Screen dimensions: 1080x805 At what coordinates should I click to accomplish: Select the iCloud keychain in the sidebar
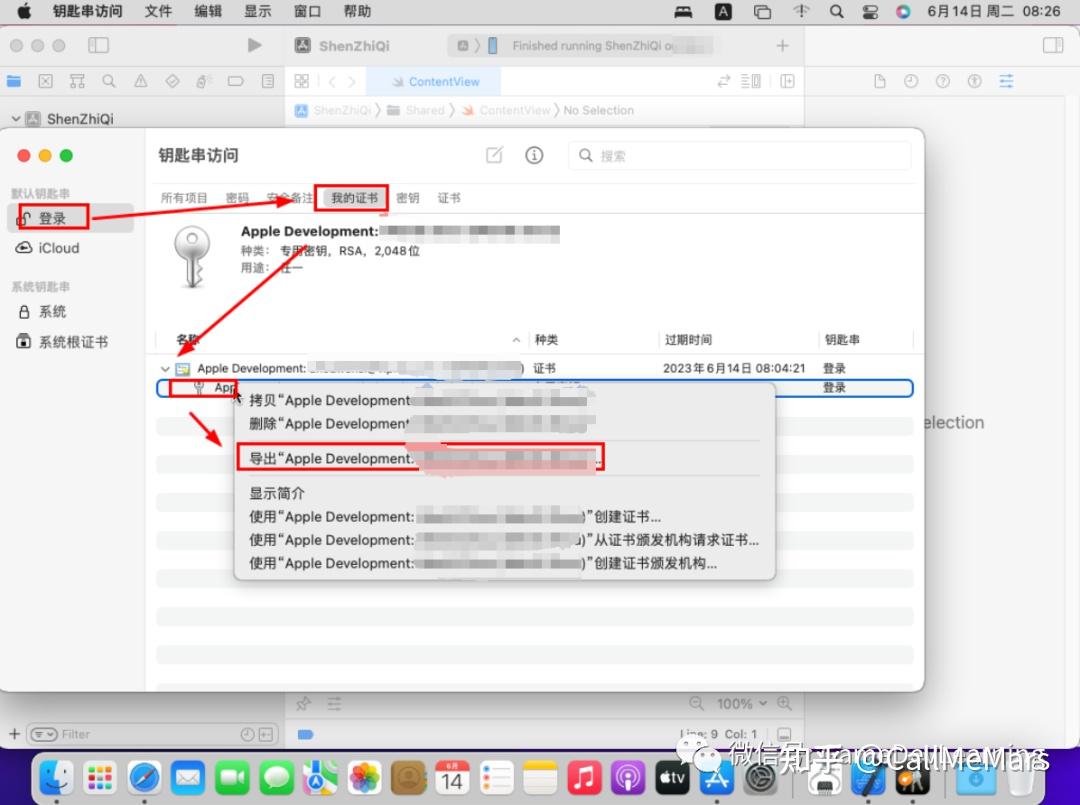tap(48, 248)
